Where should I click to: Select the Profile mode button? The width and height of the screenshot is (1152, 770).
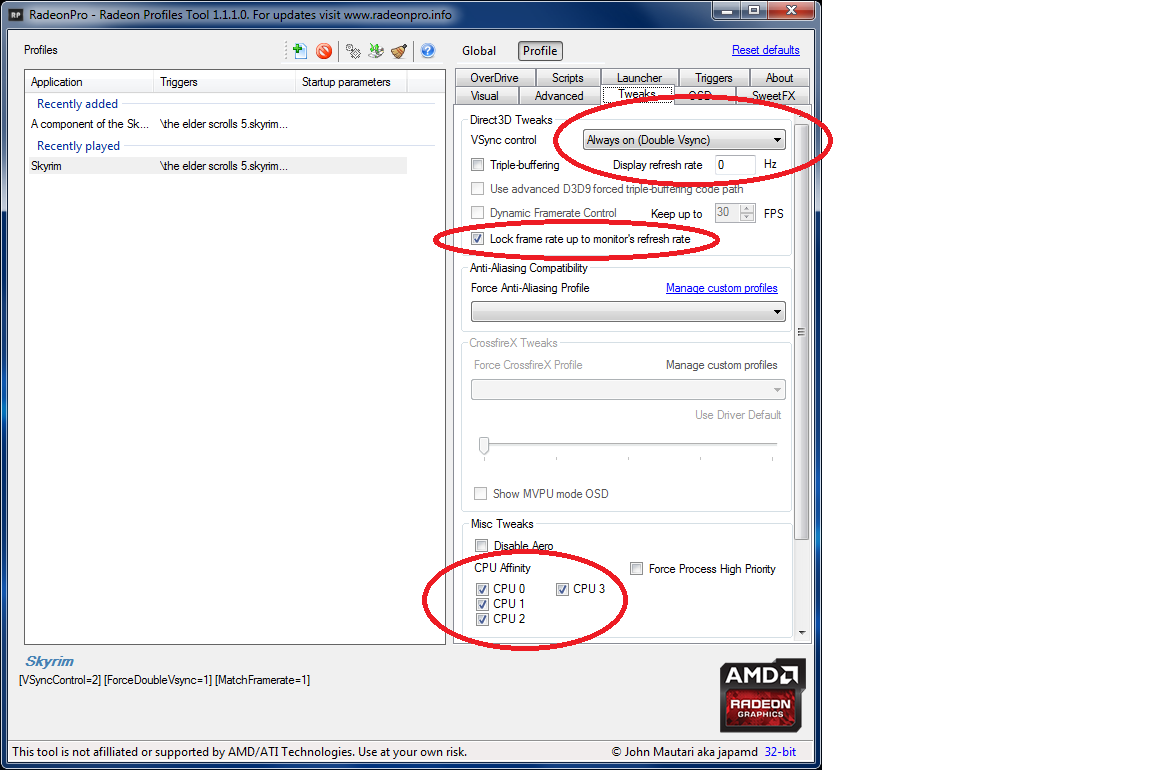540,51
